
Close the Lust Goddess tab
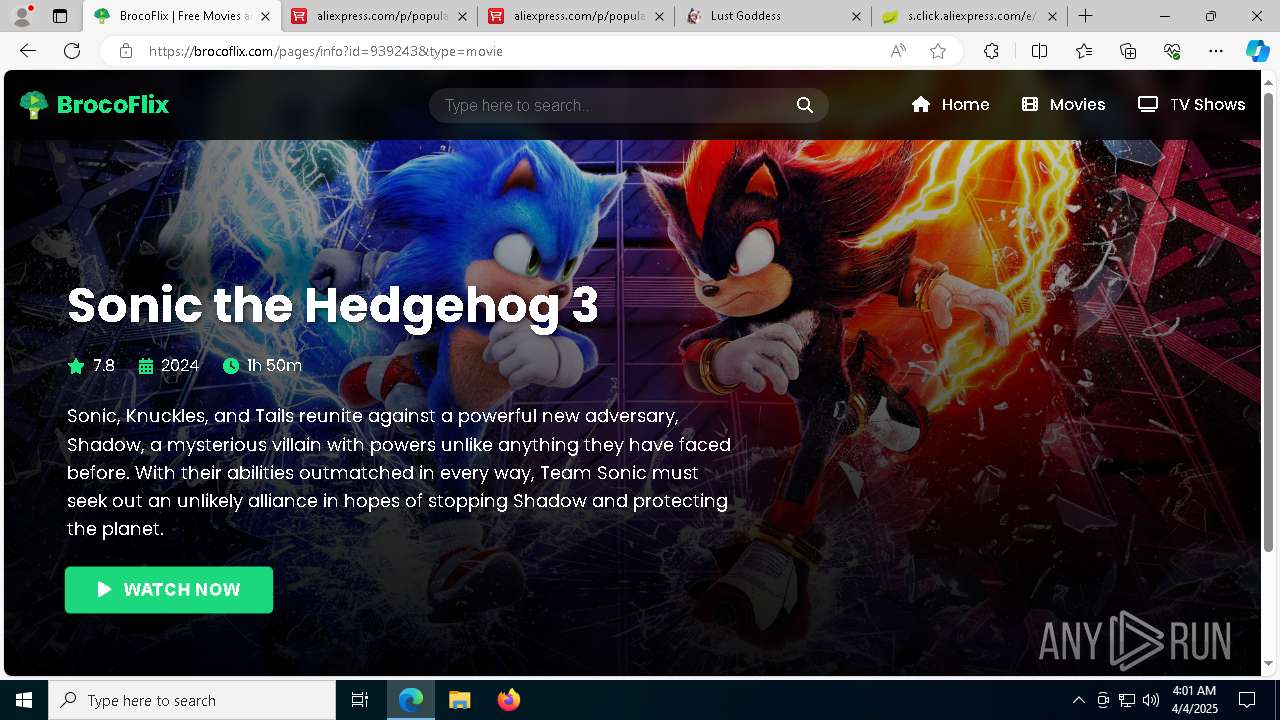pyautogui.click(x=856, y=16)
